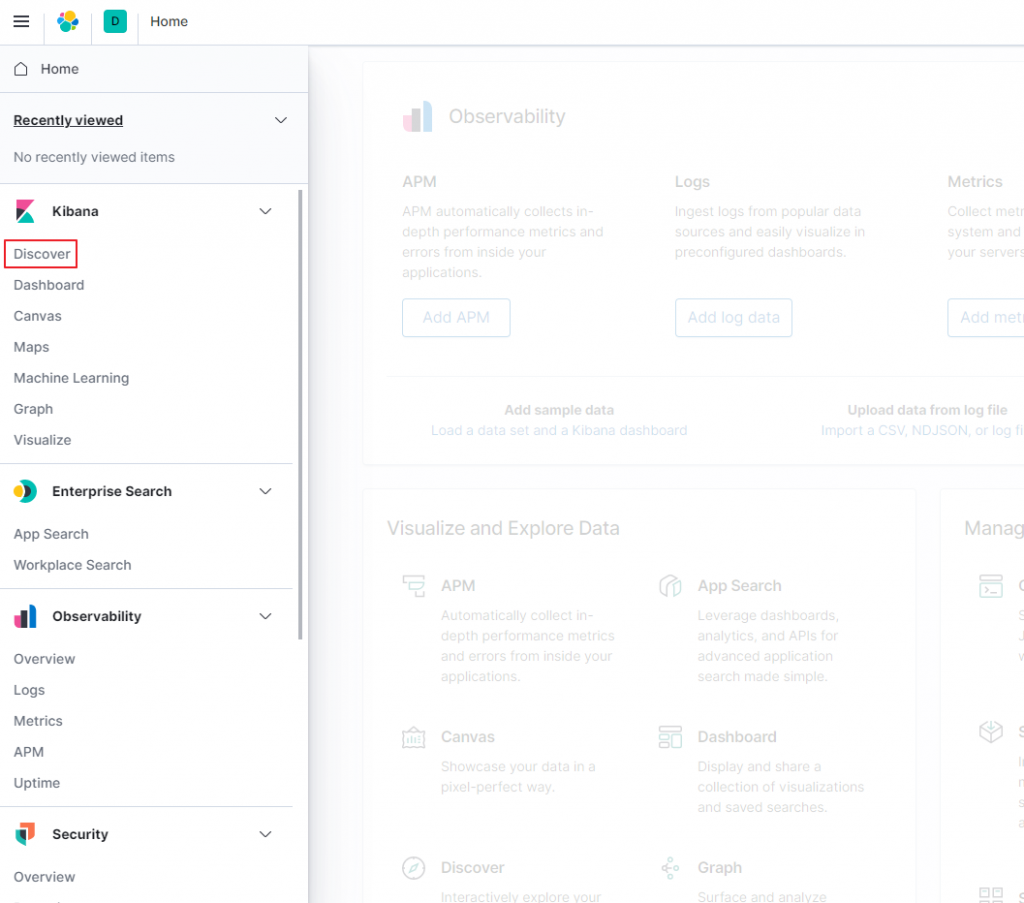Open Machine Learning in the sidebar
The height and width of the screenshot is (903, 1024).
click(71, 378)
